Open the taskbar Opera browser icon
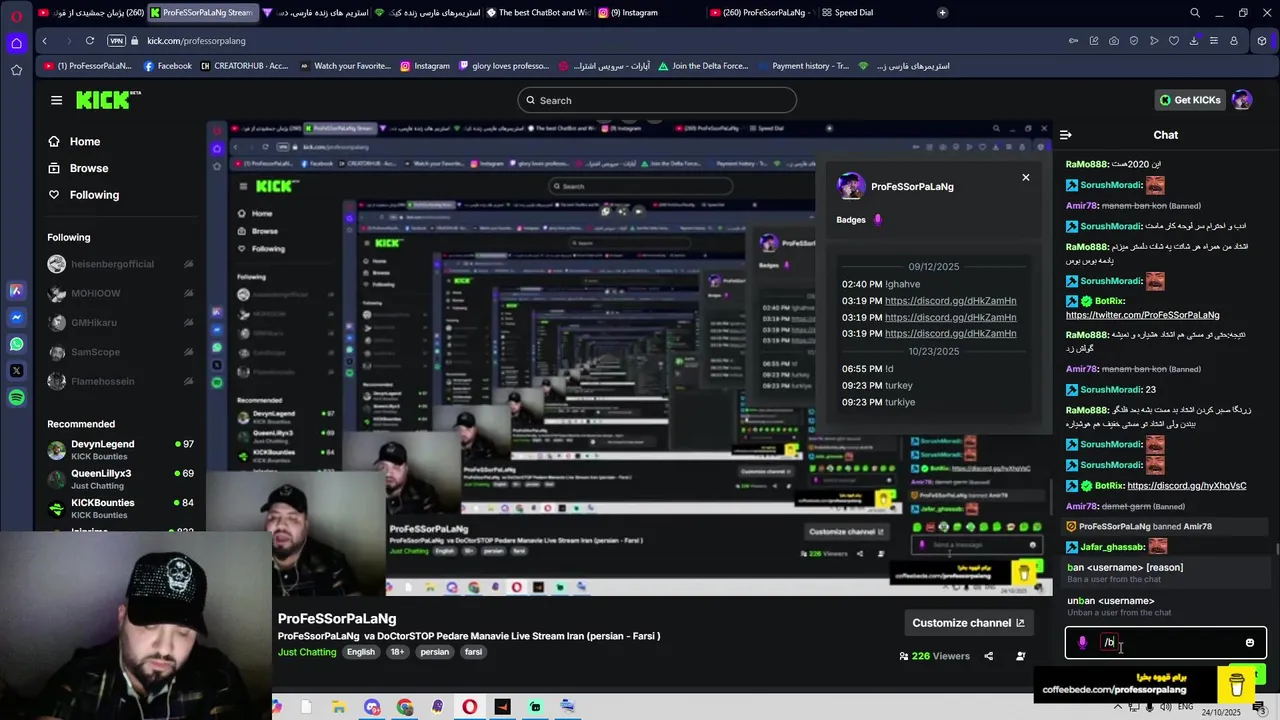The height and width of the screenshot is (720, 1280). 469,707
